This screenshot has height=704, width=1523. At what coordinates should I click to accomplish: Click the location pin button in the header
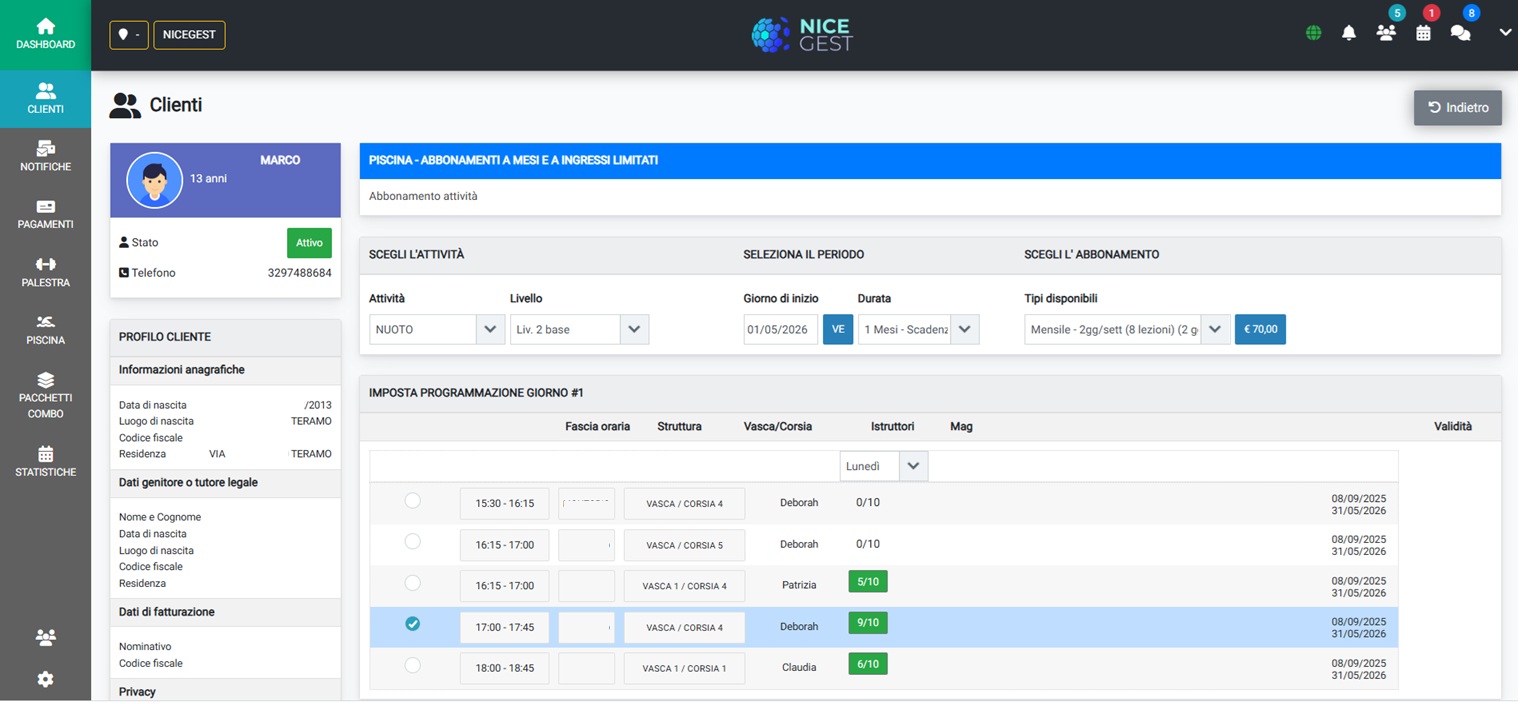(129, 35)
